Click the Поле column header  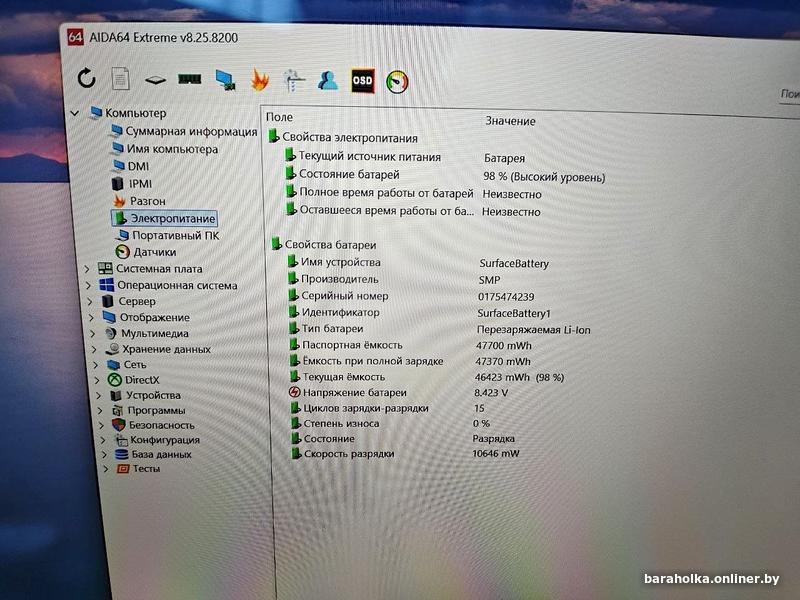click(280, 117)
